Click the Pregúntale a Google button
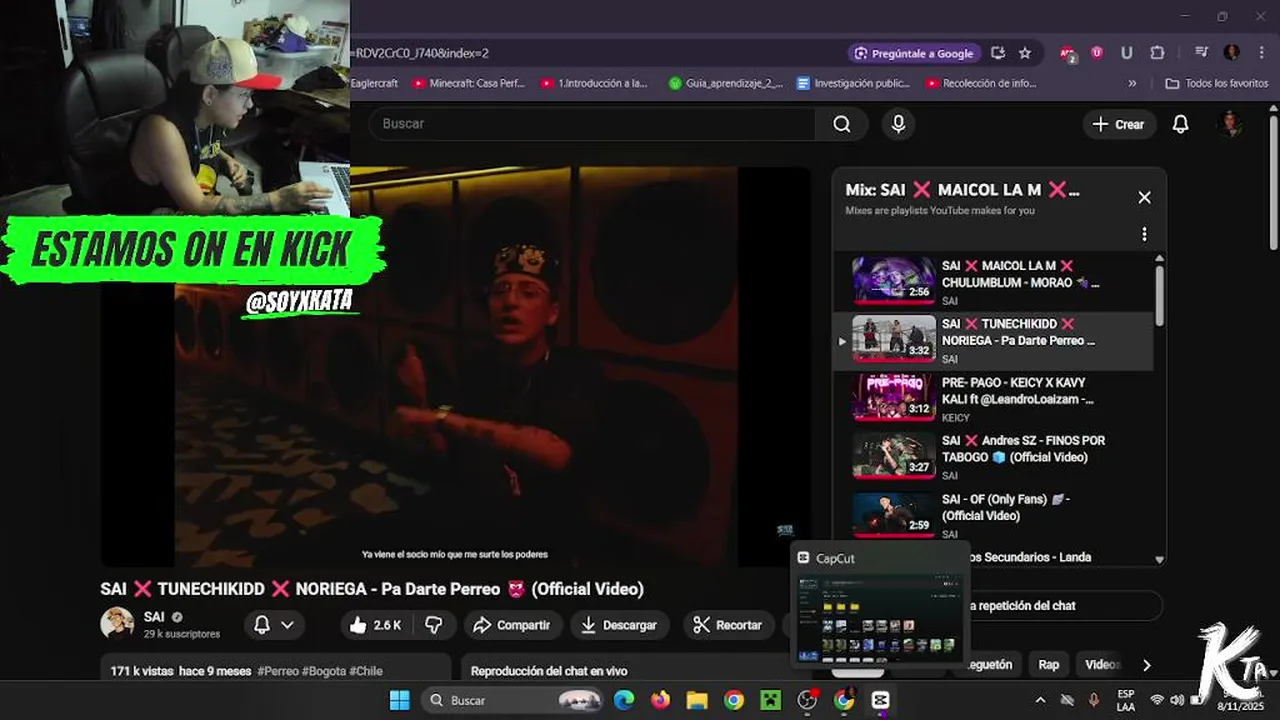Screen dimensions: 1280x720 913,53
